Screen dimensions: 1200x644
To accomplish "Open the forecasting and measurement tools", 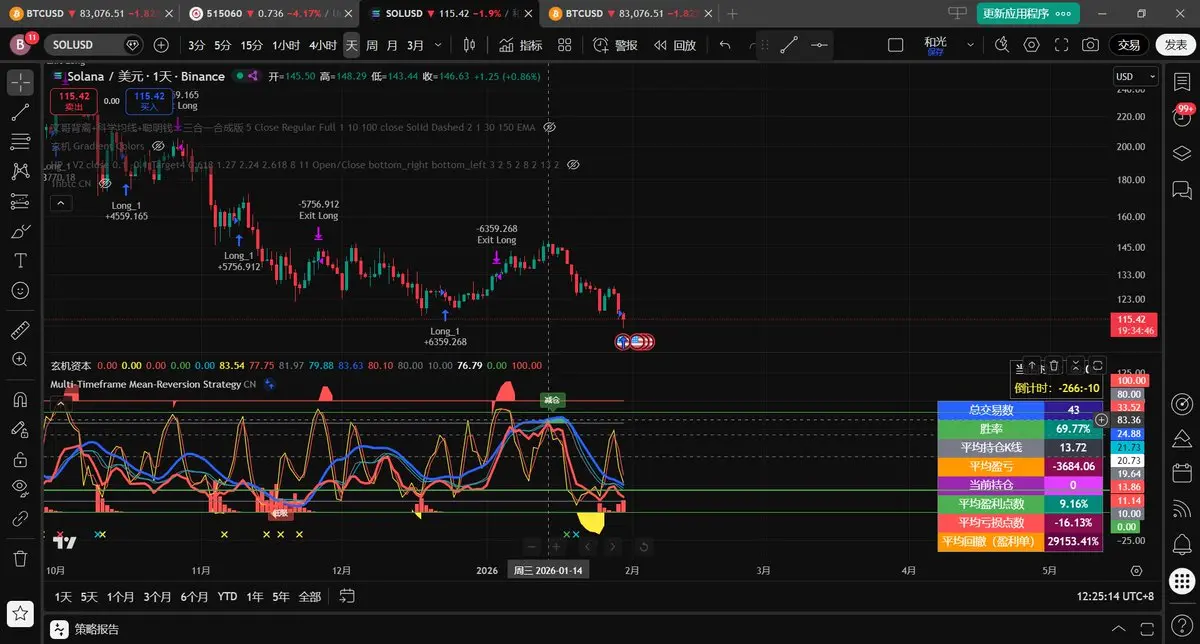I will (20, 201).
